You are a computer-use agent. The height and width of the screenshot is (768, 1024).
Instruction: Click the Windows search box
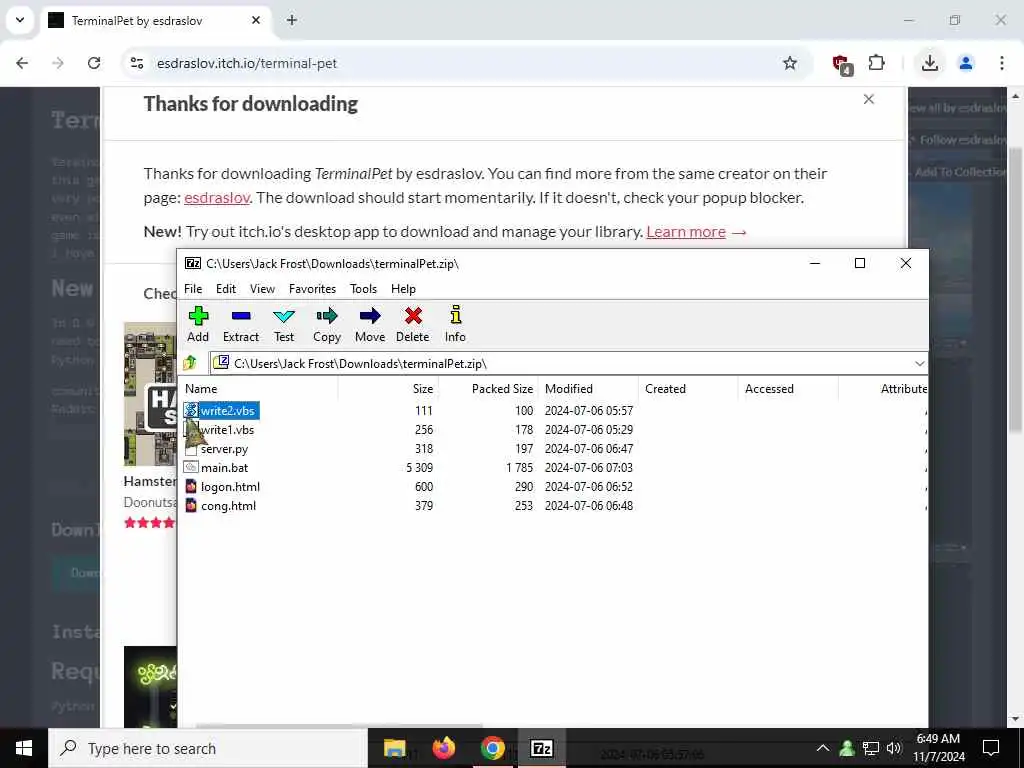208,748
